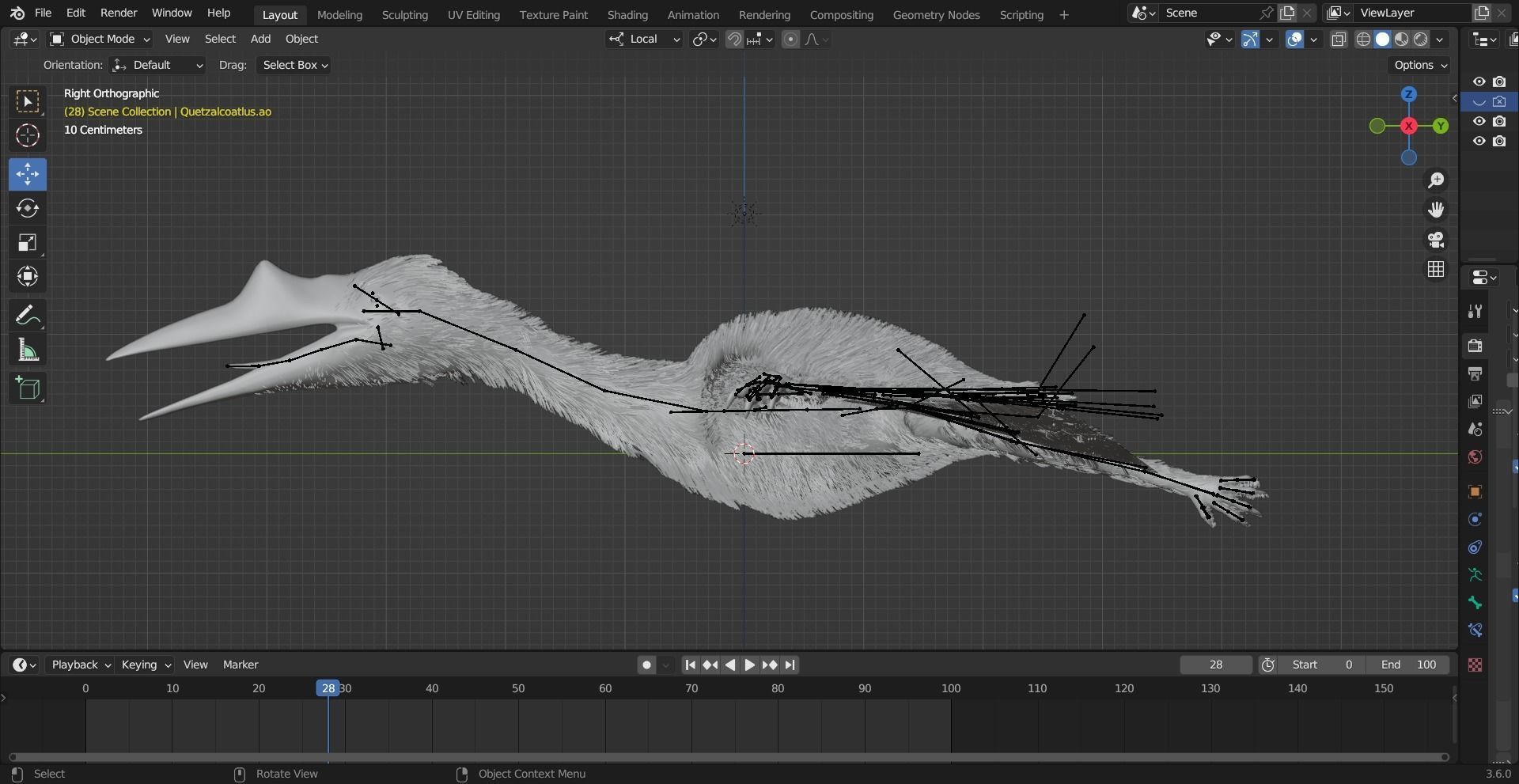Click the current frame field showing 28
Screen dimensions: 1519x784
(x=1216, y=665)
